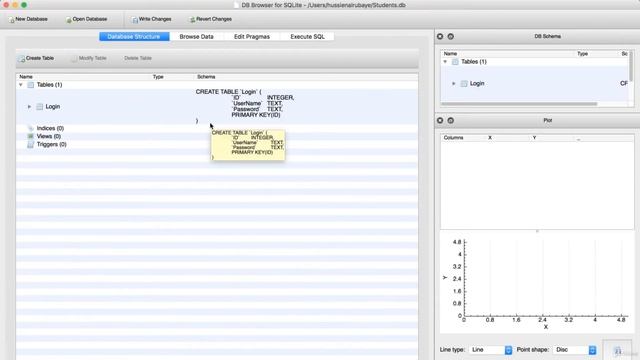
Task: Expand the Login table in main tree
Action: (x=29, y=107)
